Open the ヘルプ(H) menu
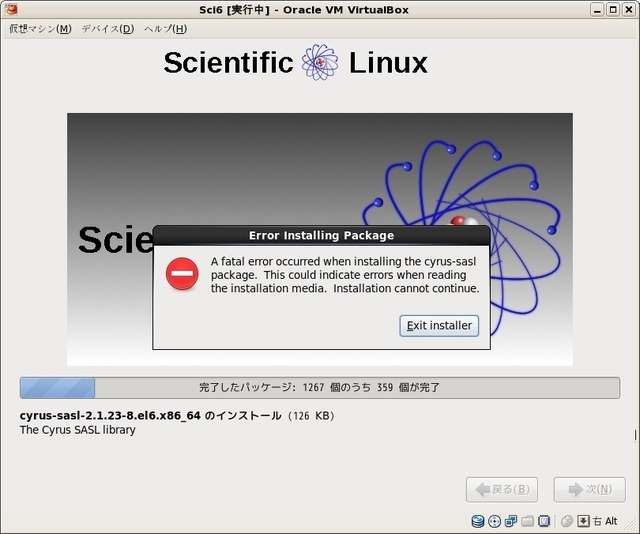The height and width of the screenshot is (534, 640). tap(165, 29)
